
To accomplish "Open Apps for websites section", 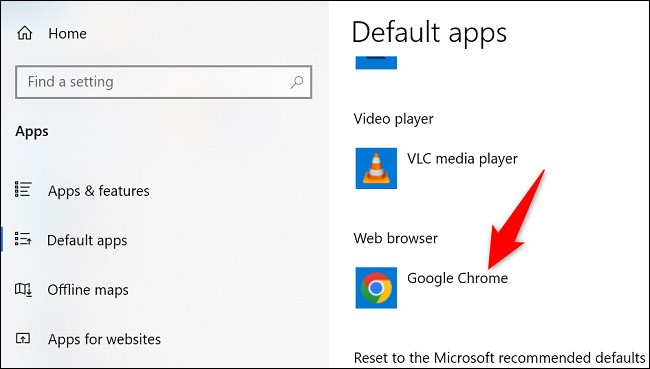I will click(x=104, y=339).
